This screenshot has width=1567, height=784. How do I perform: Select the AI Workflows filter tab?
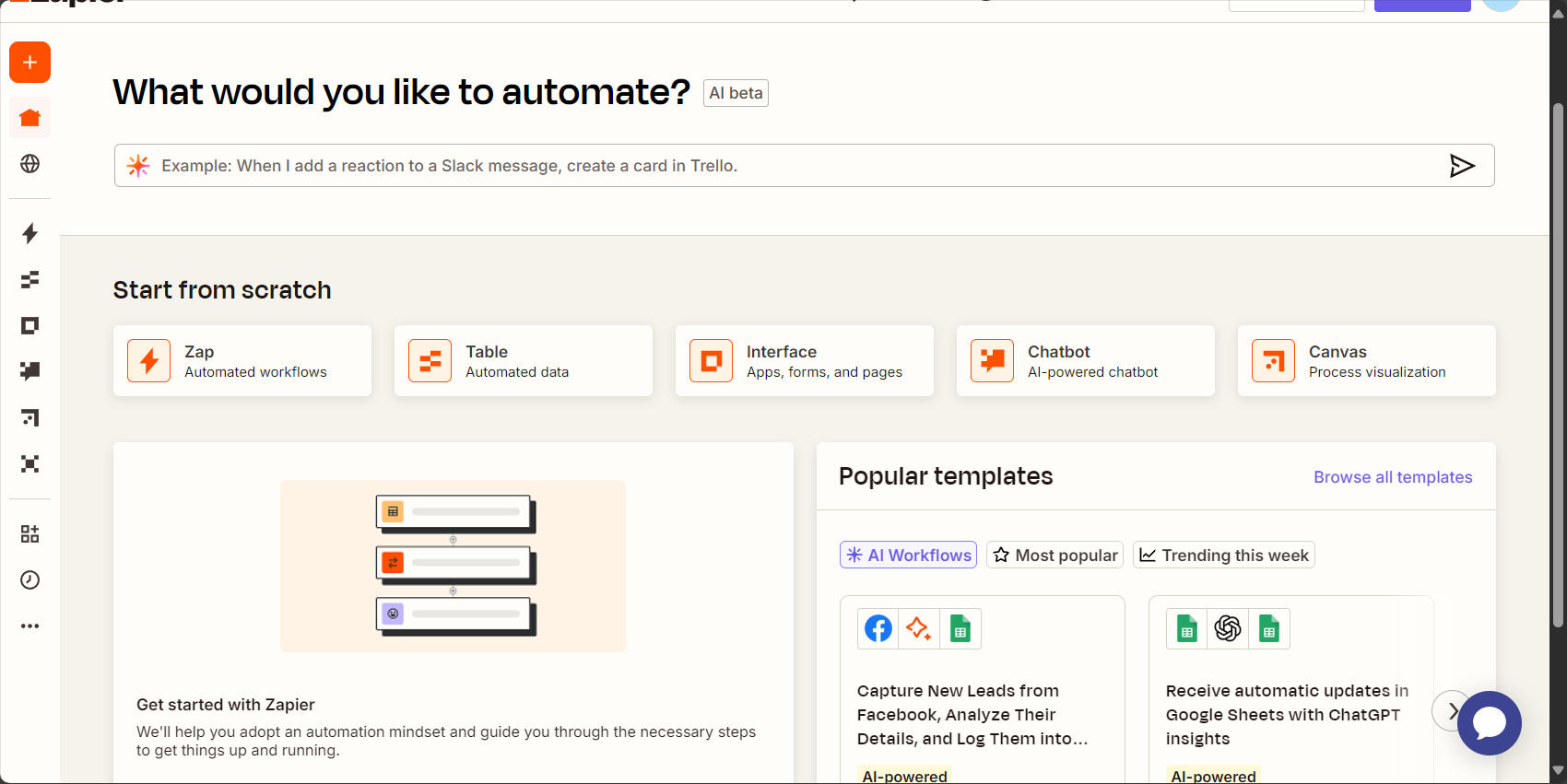click(x=908, y=555)
